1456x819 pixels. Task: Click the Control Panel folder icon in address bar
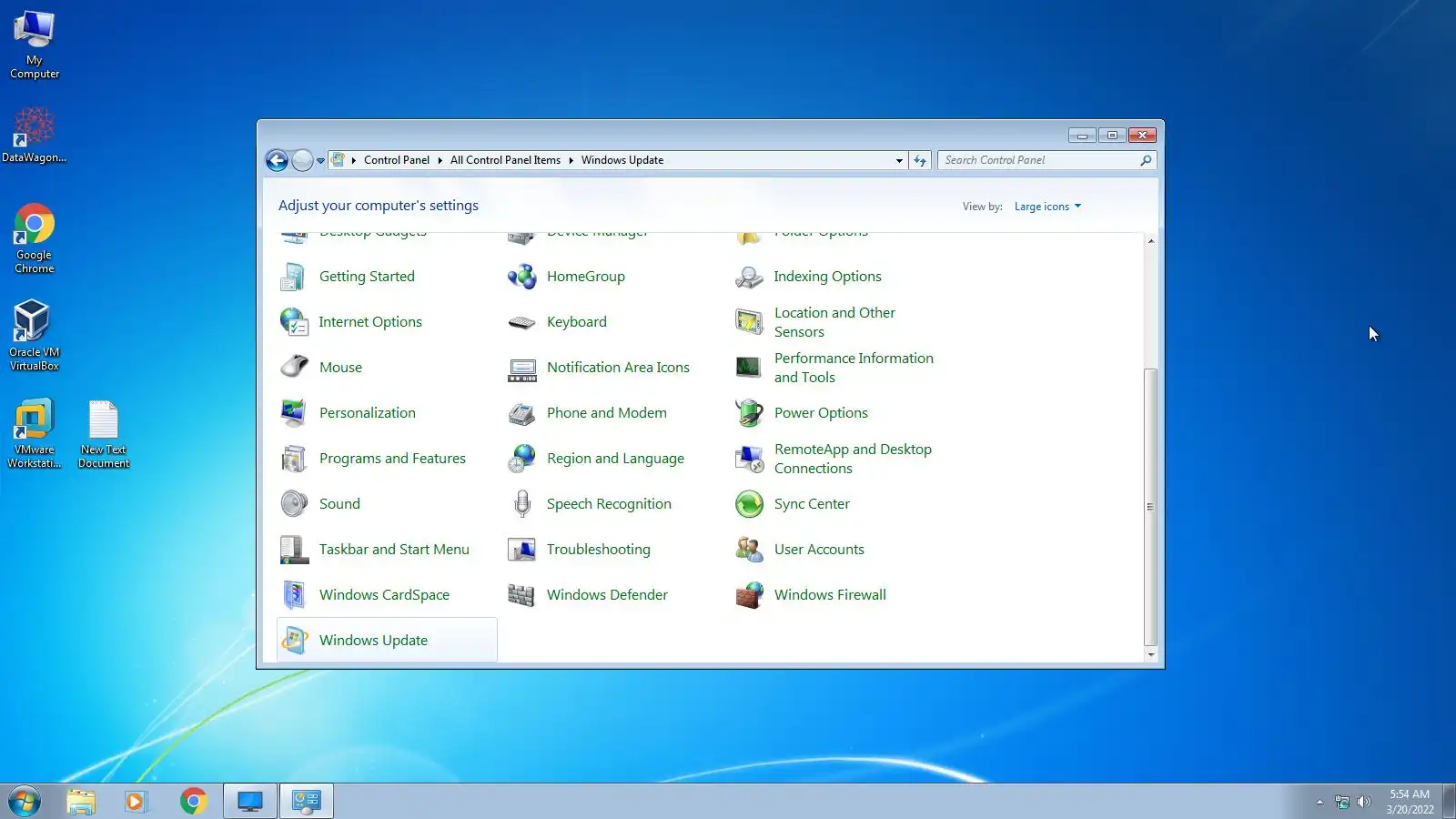pyautogui.click(x=339, y=160)
